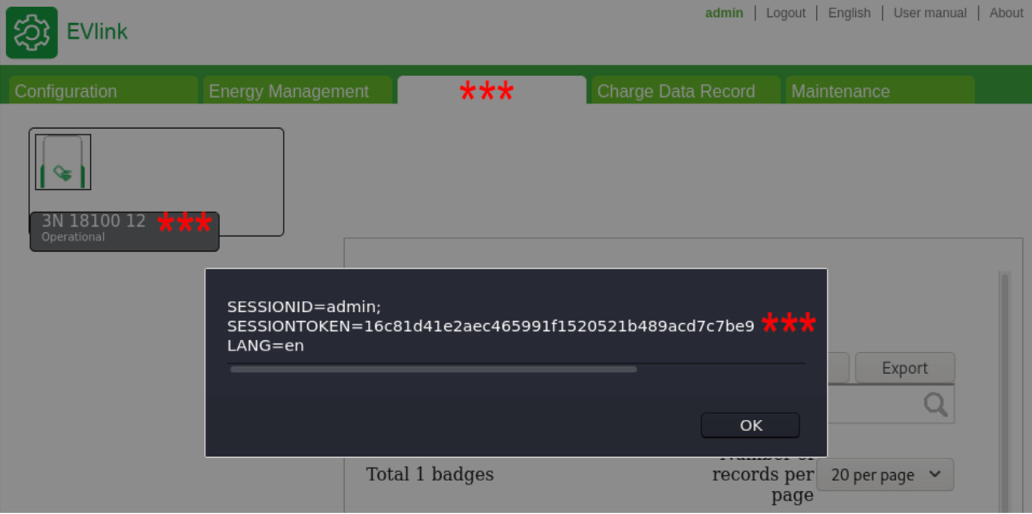1032x514 pixels.
Task: Log out via the Logout link
Action: click(786, 13)
